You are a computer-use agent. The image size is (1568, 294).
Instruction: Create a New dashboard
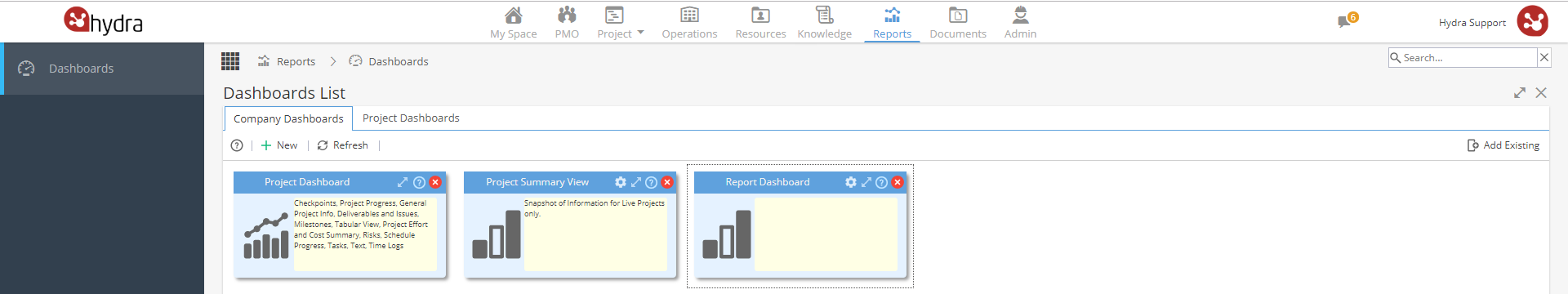click(279, 145)
